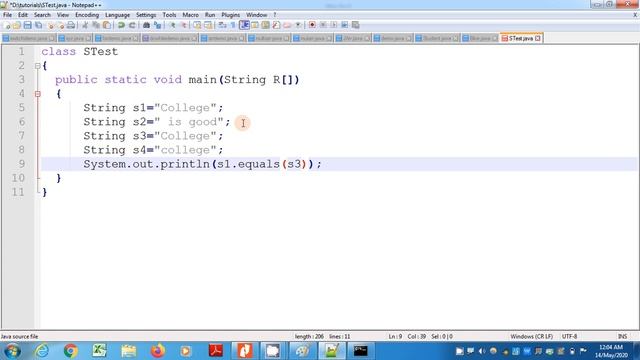Open the Search menu

42,15
